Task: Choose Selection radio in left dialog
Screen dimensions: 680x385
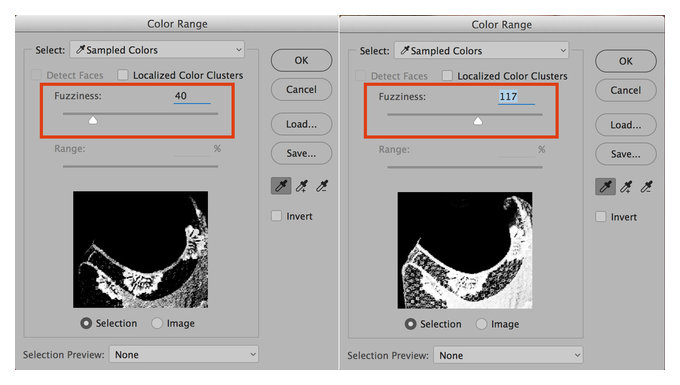Action: click(86, 323)
